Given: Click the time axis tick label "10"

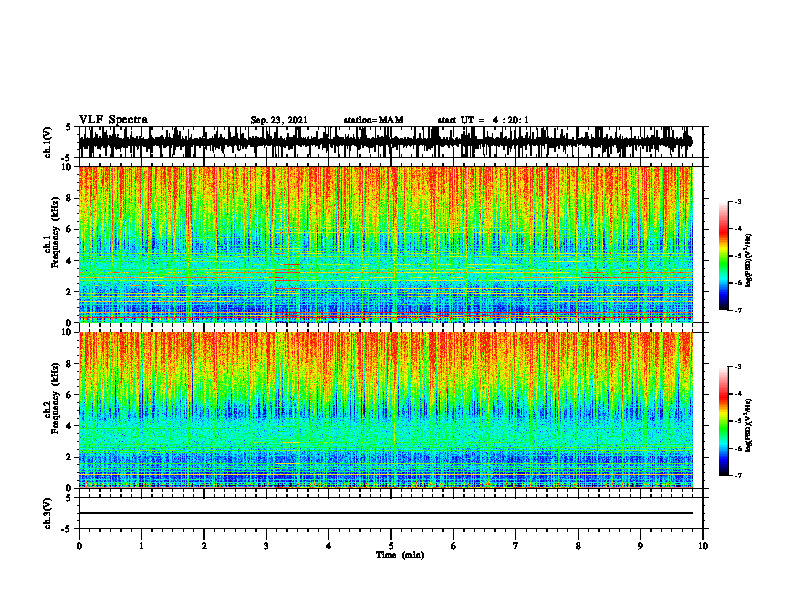Looking at the screenshot, I should coord(703,546).
